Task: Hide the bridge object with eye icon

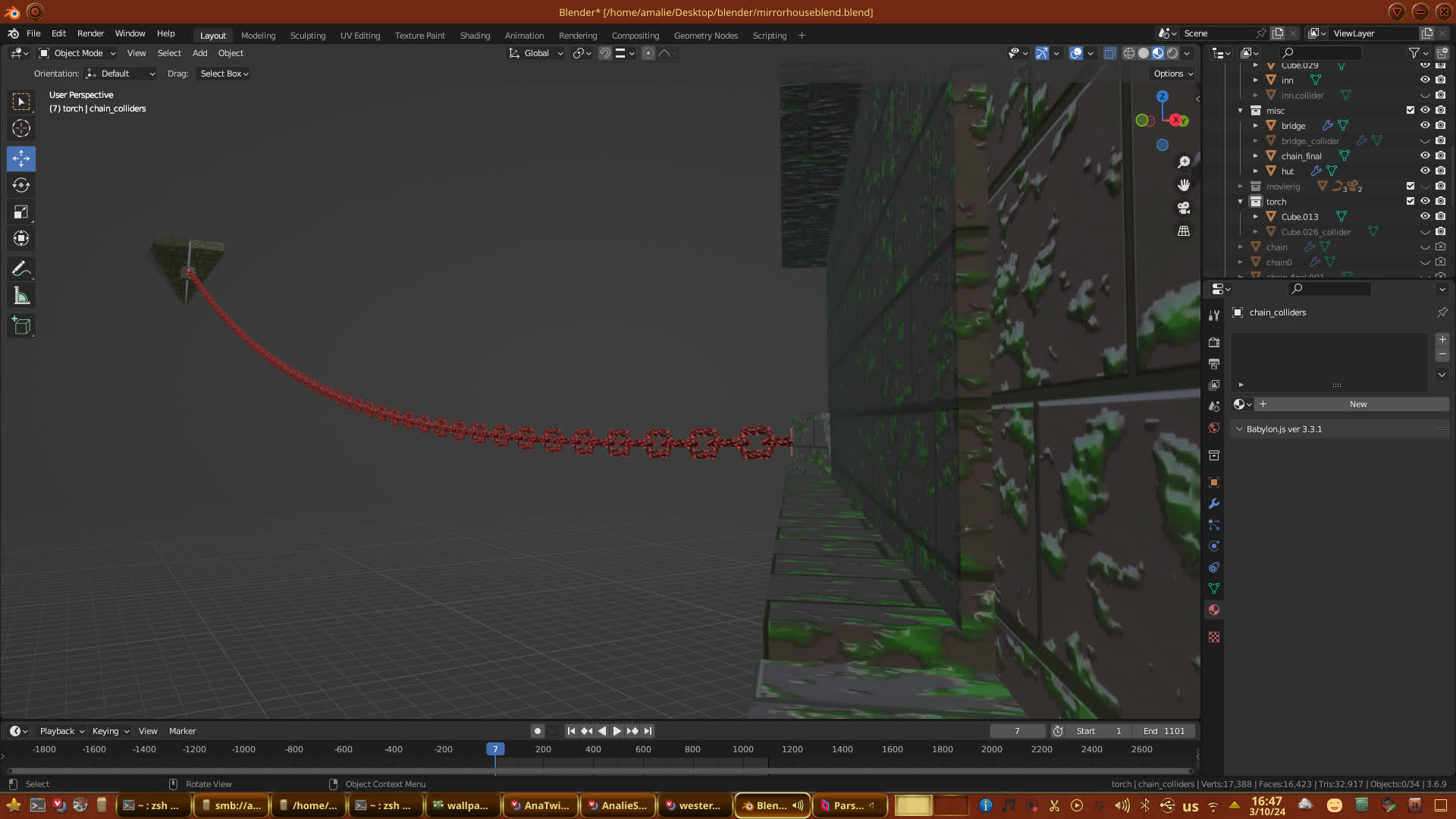Action: point(1425,125)
